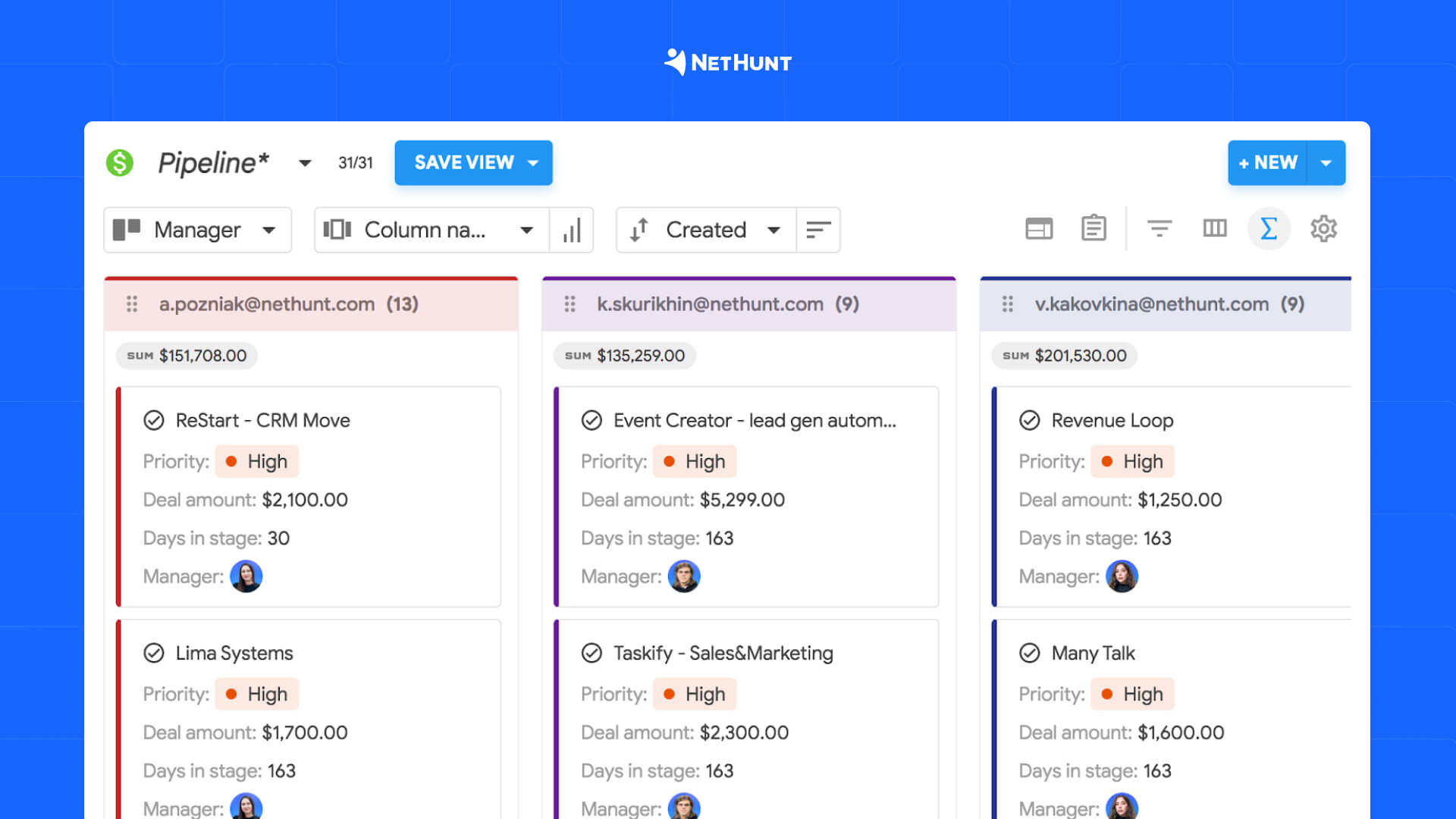Tick the Revenue Loop check circle

coord(1029,420)
